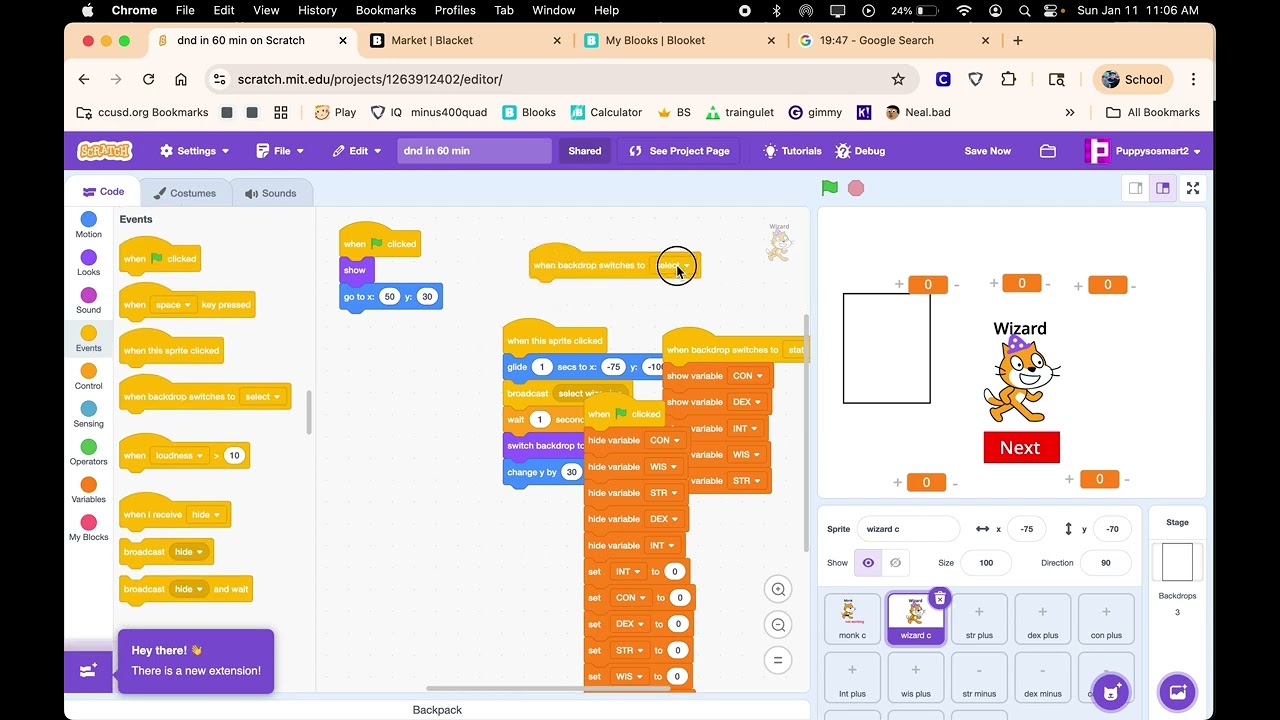Image resolution: width=1280 pixels, height=720 pixels.
Task: Bookmark this page with star icon
Action: click(898, 79)
